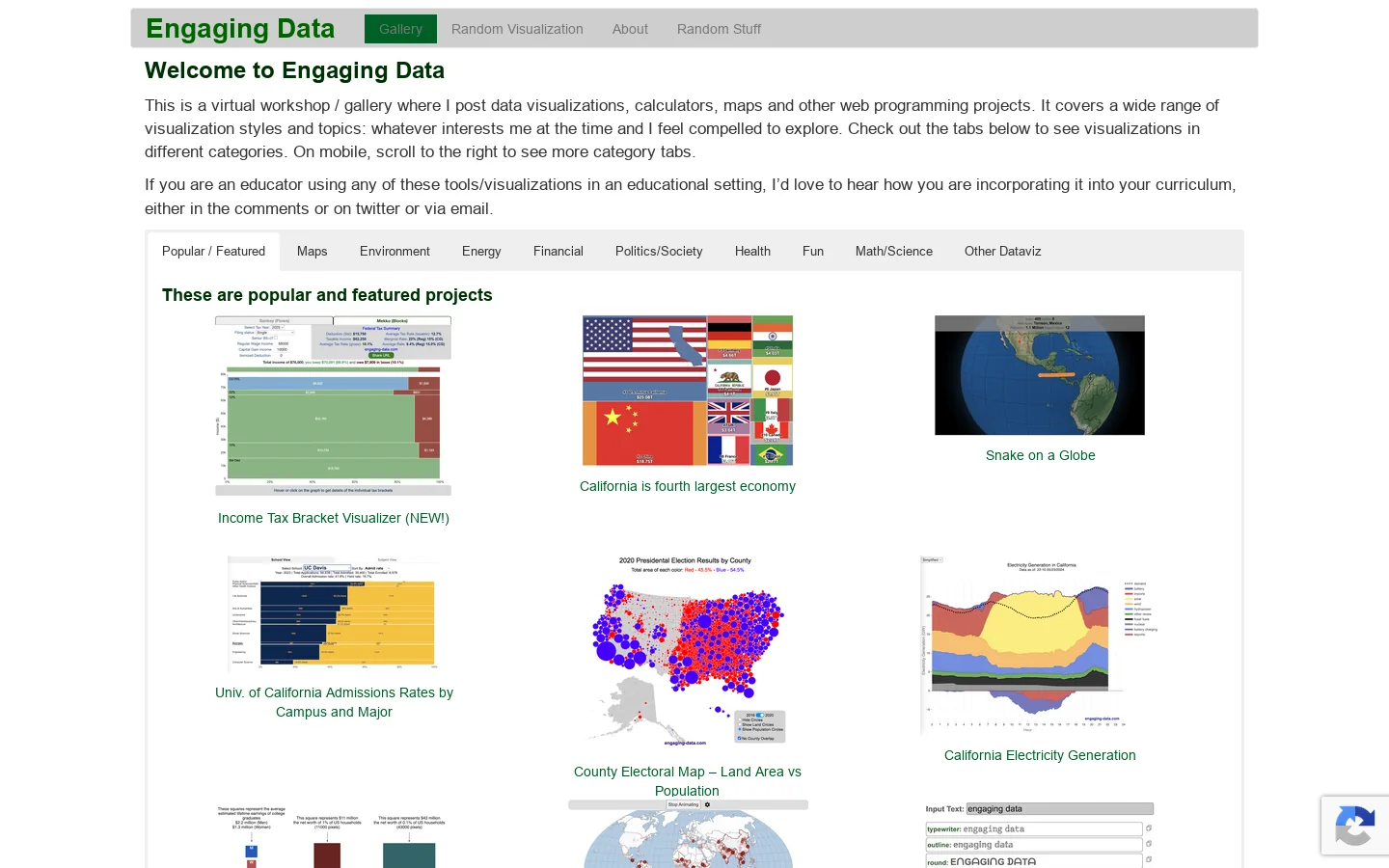
Task: Click the reCAPTCHA badge
Action: [x=1355, y=826]
